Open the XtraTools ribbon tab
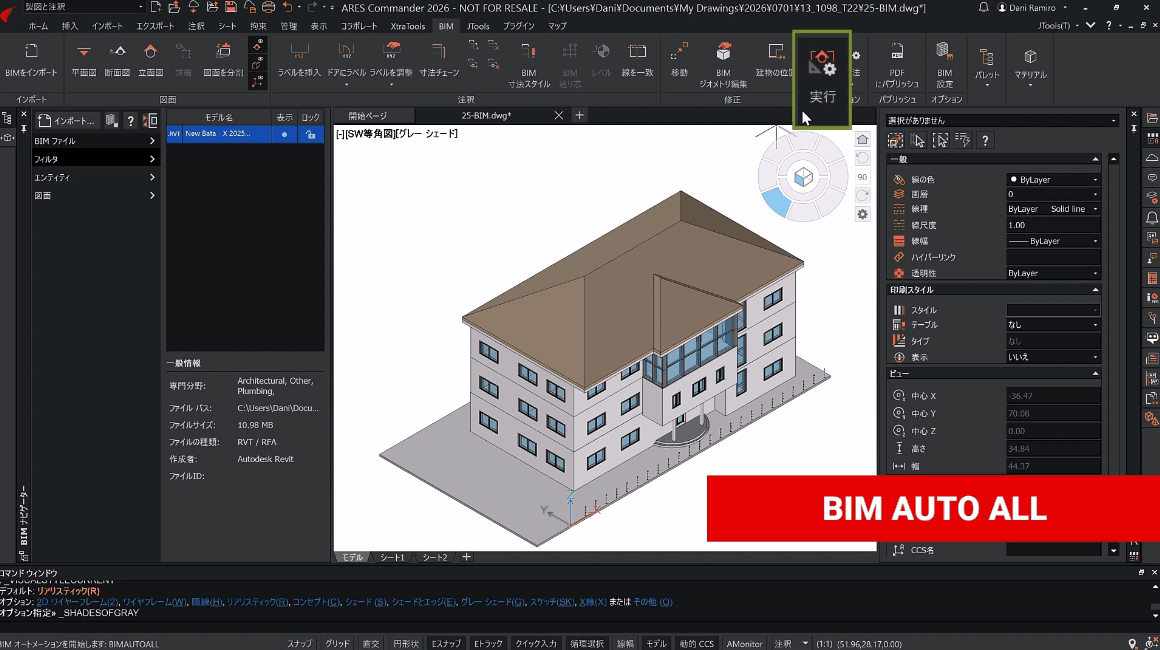 click(410, 26)
